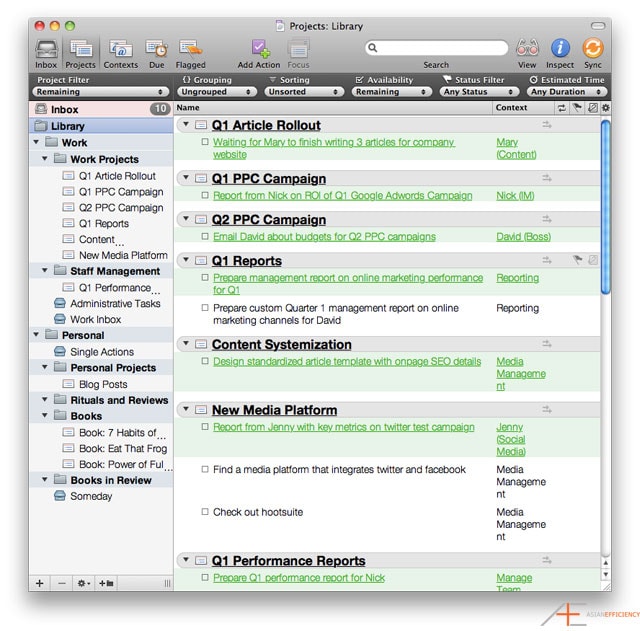640x631 pixels.
Task: Click the Q1 Performance Reports project title
Action: tap(288, 561)
